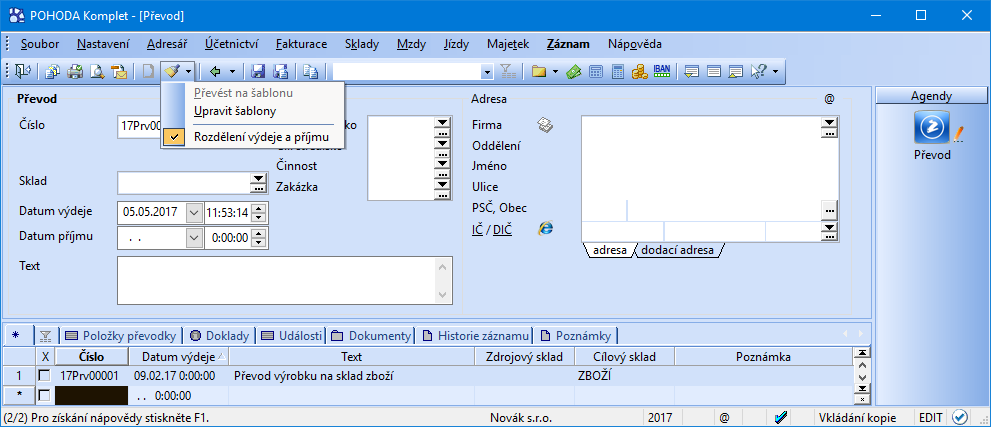This screenshot has width=991, height=427.
Task: Open dropdown arrow next to green back arrow
Action: point(232,71)
